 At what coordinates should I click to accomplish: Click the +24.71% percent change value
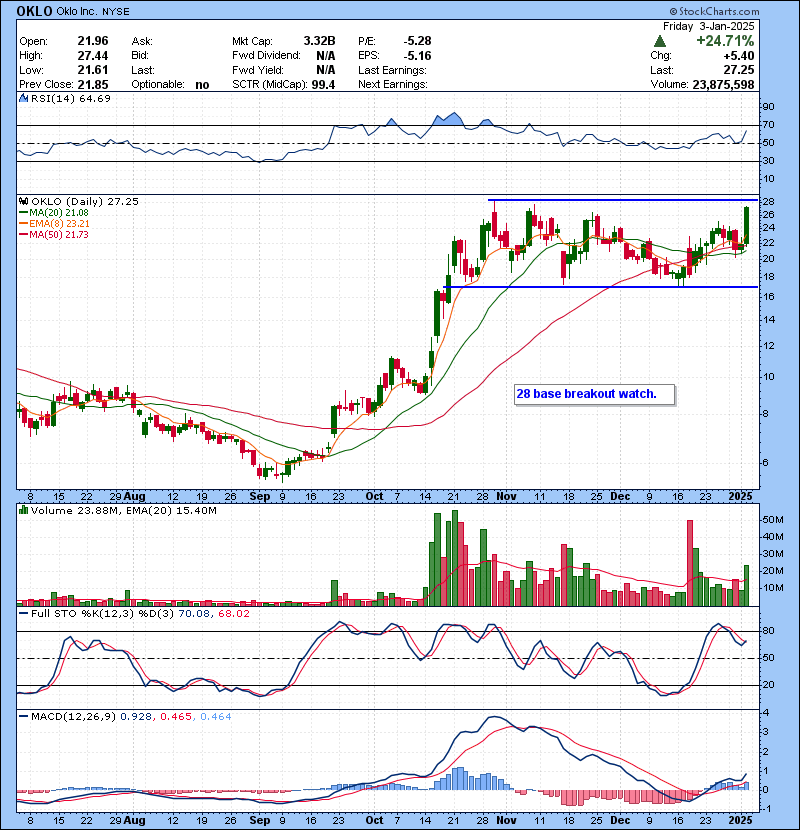point(725,41)
